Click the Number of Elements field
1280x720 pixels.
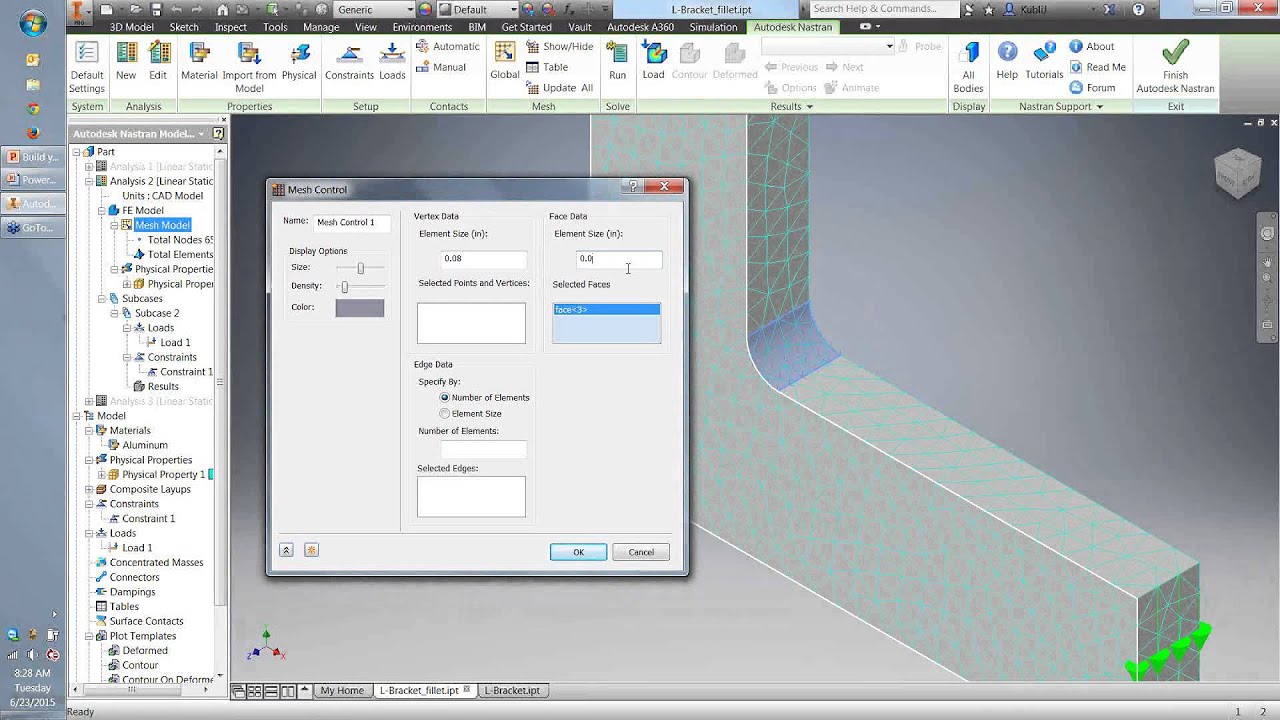point(484,450)
